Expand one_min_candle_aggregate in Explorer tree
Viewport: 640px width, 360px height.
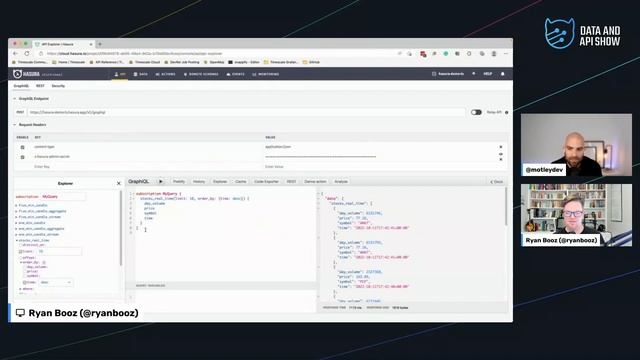[x=16, y=229]
